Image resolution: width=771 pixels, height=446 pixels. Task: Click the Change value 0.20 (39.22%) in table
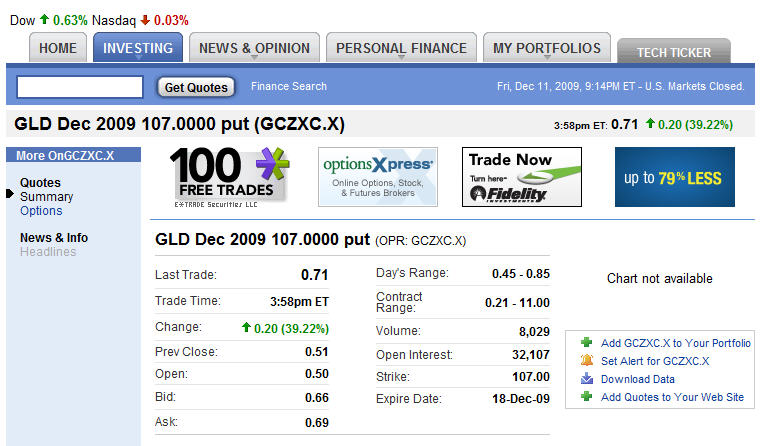(x=291, y=328)
